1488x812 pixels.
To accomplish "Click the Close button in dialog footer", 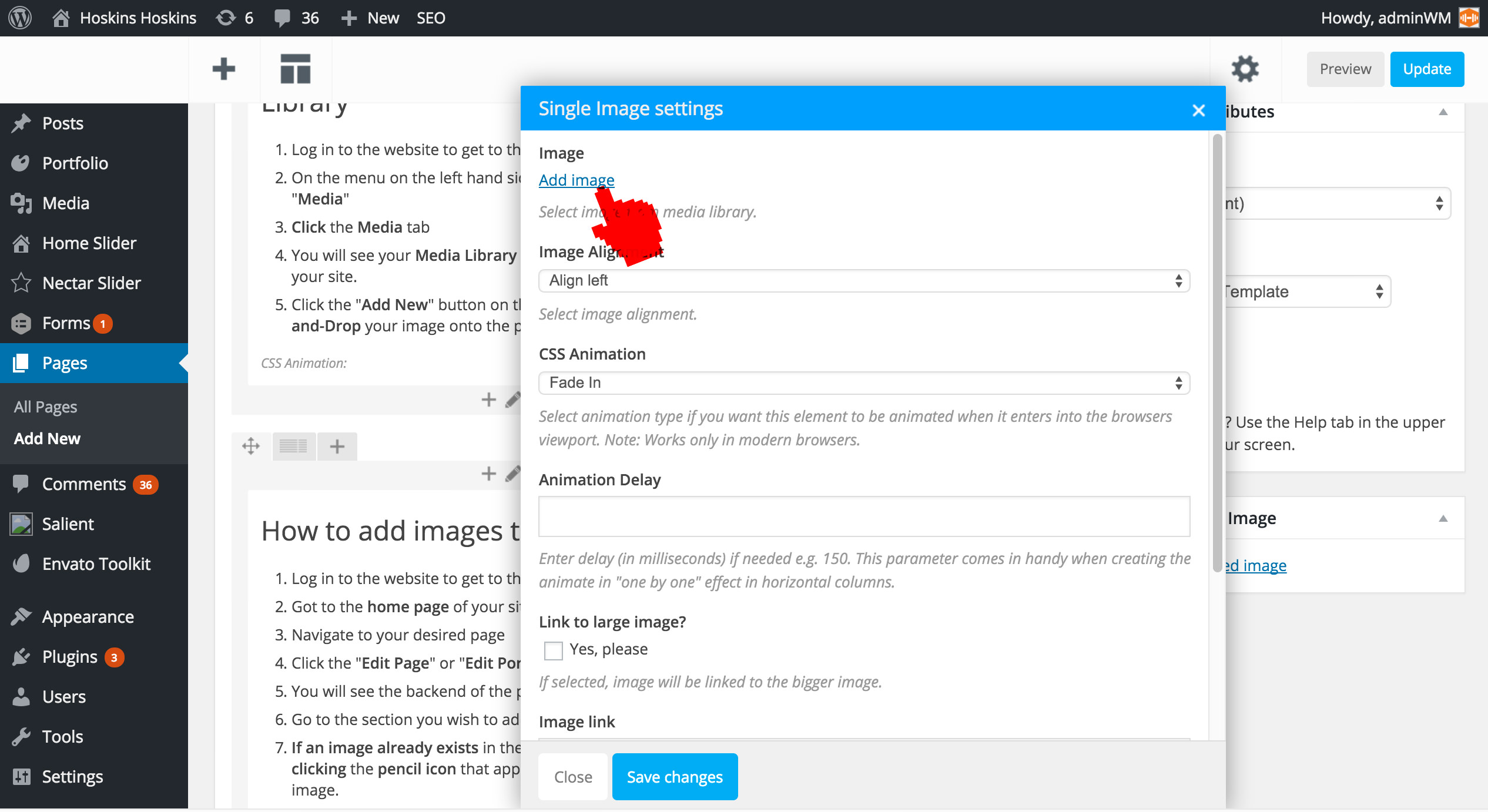I will click(x=573, y=777).
